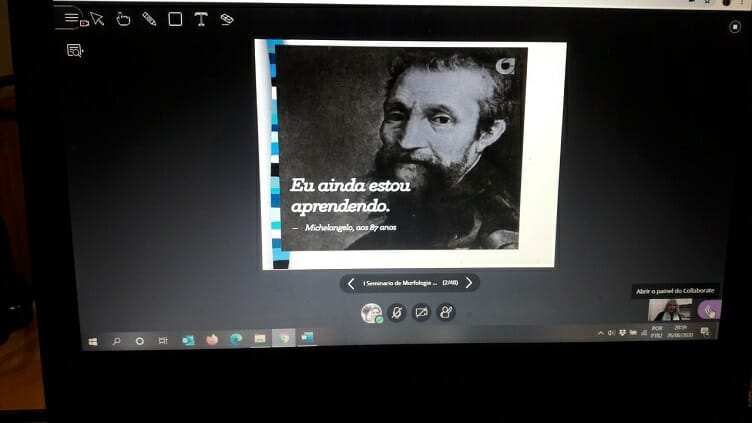Image resolution: width=752 pixels, height=423 pixels.
Task: Toggle the raise hand button
Action: [446, 313]
